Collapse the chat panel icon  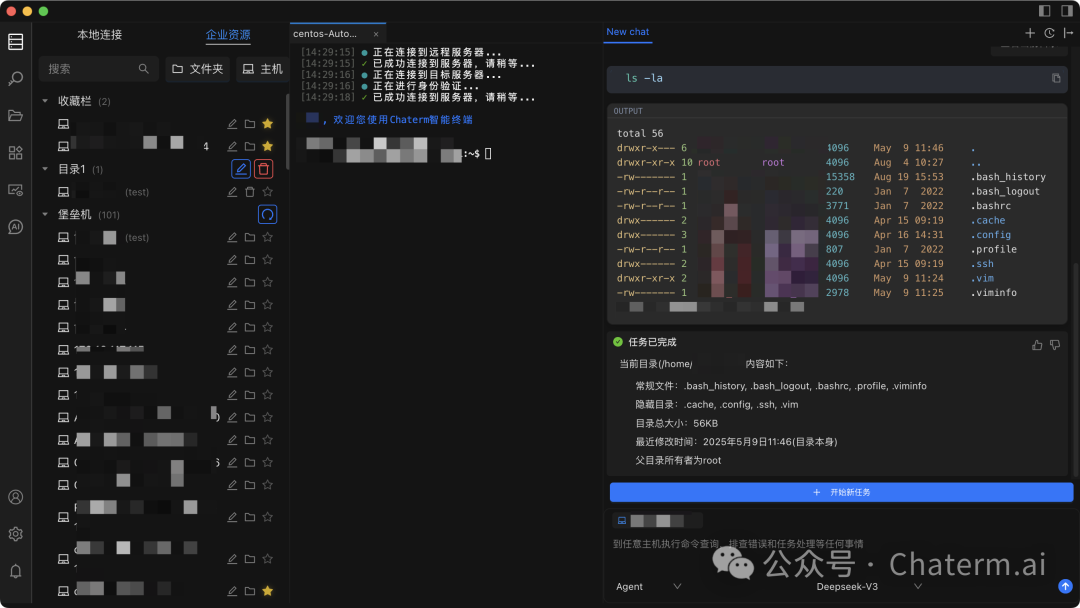(1068, 33)
